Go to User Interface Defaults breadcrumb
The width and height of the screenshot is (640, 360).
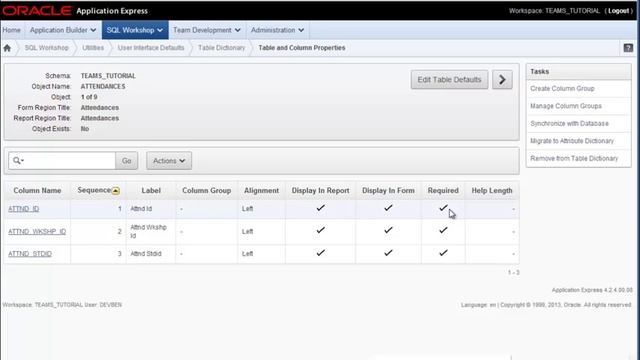point(151,48)
